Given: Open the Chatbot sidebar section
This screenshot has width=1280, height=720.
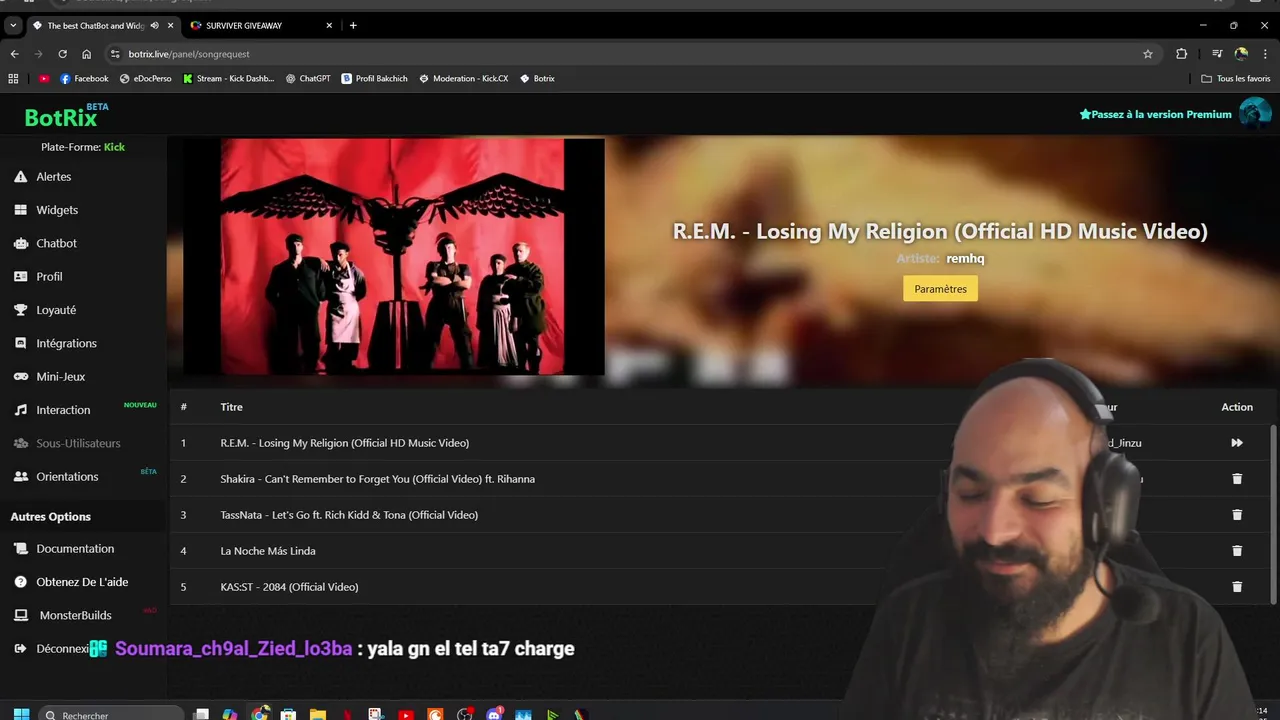Looking at the screenshot, I should point(56,243).
